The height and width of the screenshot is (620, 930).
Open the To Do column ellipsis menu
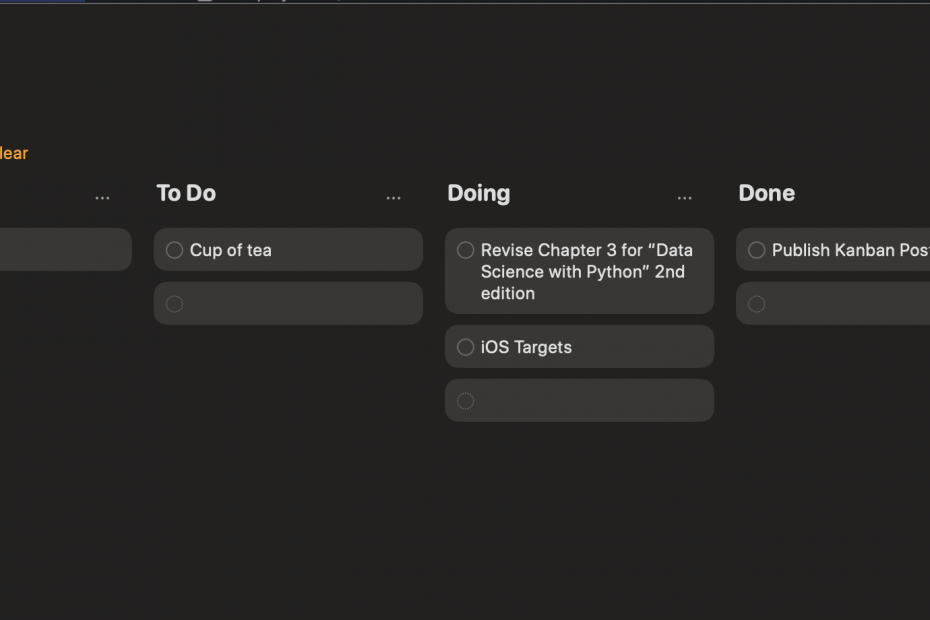[393, 198]
